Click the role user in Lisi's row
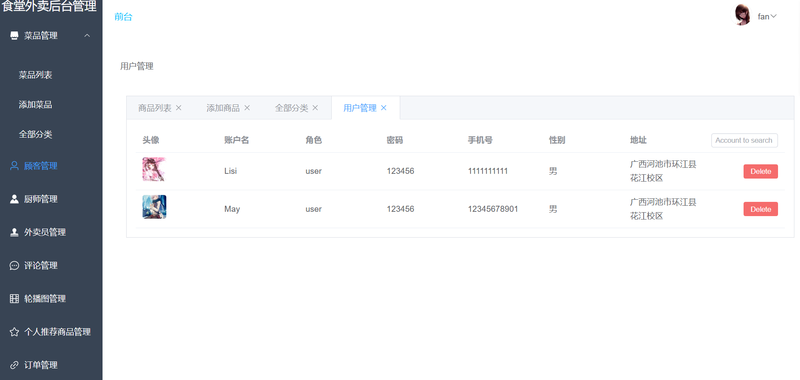This screenshot has height=380, width=800. (314, 171)
